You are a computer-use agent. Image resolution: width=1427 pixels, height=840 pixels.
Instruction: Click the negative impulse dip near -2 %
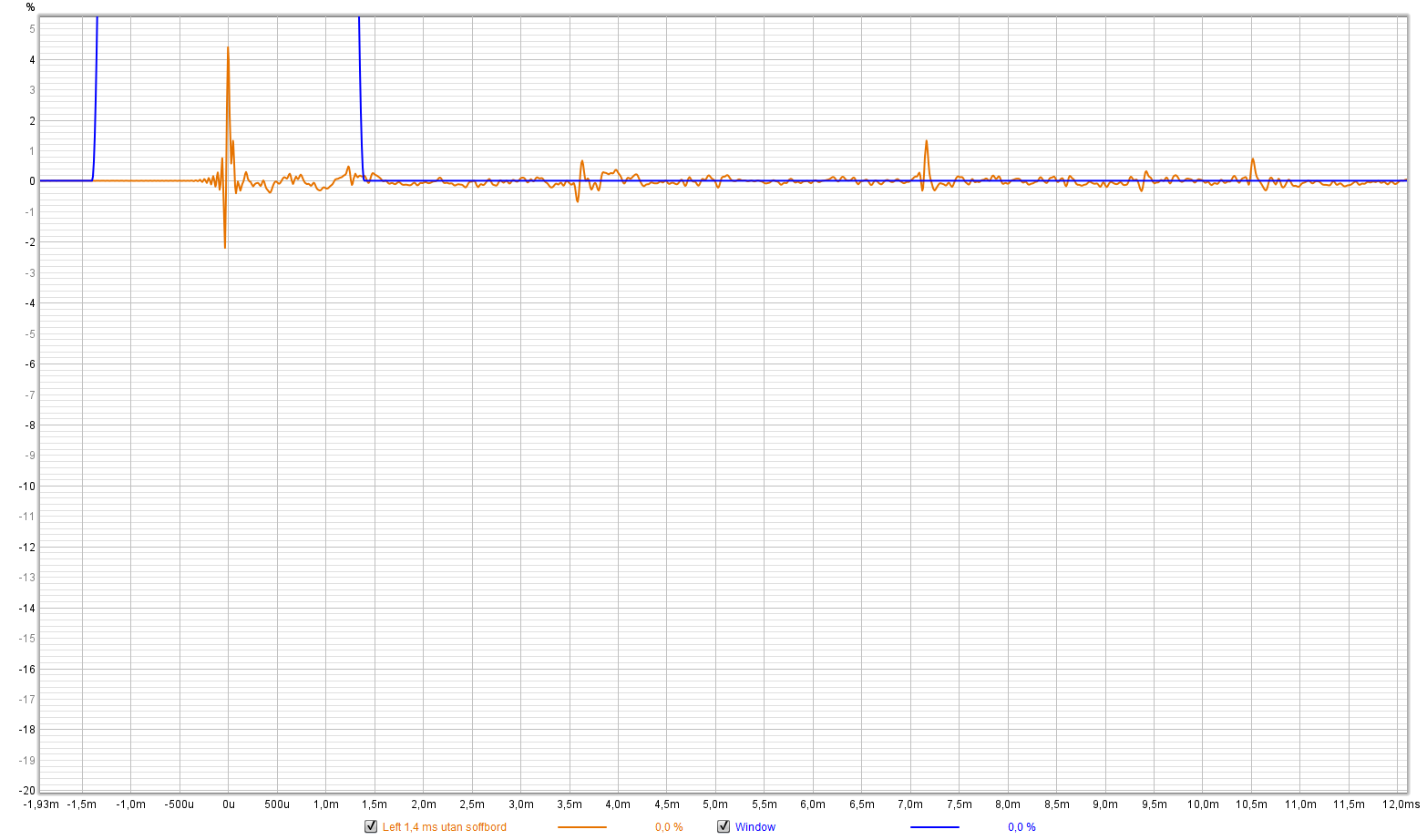(x=225, y=245)
